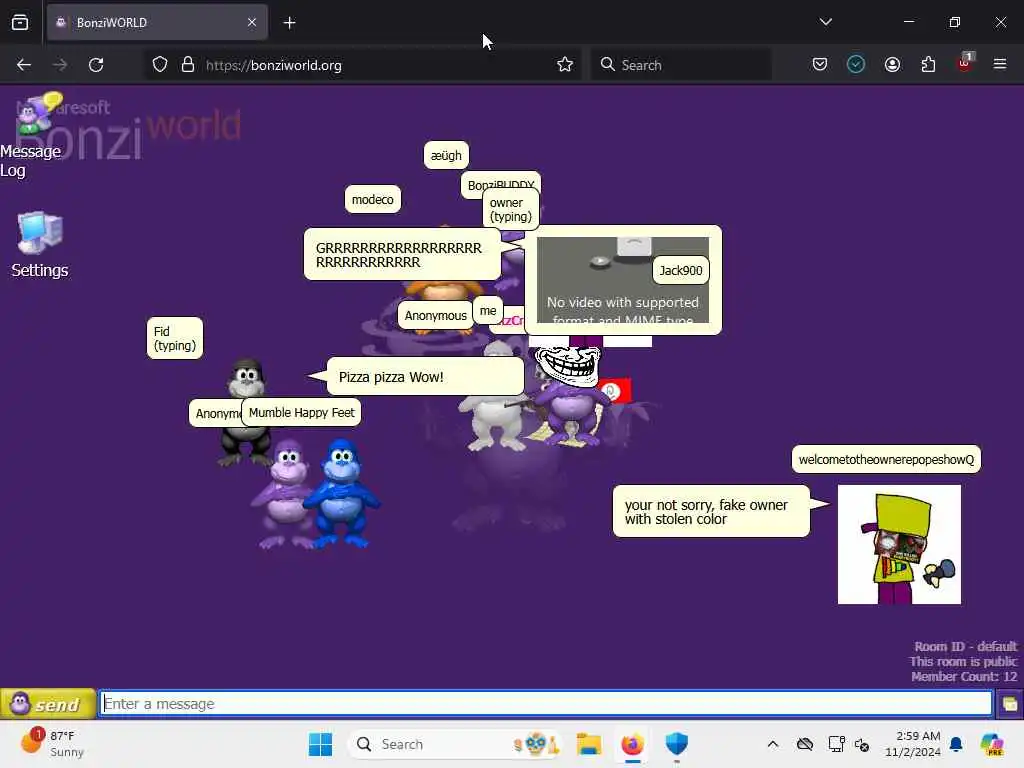1024x768 pixels.
Task: Click the notification bell icon
Action: [x=956, y=744]
